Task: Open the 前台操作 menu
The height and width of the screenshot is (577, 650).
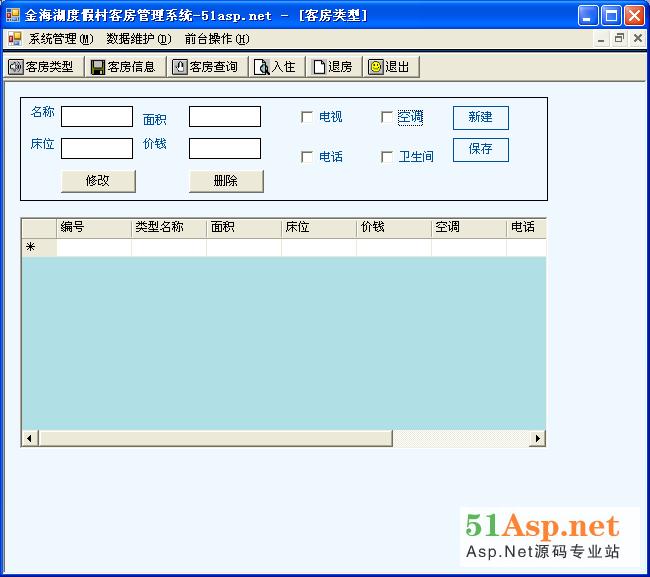Action: [x=216, y=39]
